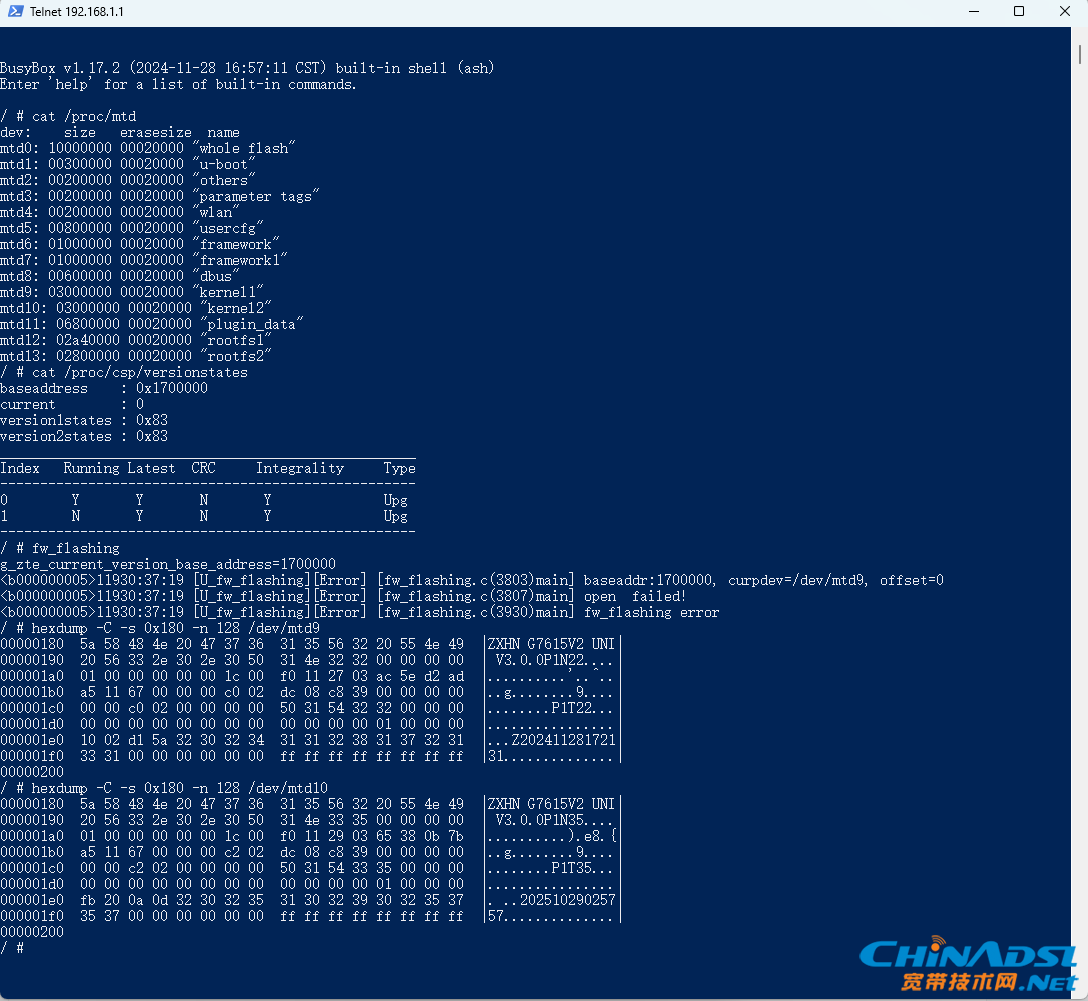The height and width of the screenshot is (1001, 1088).
Task: Click the "baseaddress : 0x1700000" line
Action: tap(104, 388)
